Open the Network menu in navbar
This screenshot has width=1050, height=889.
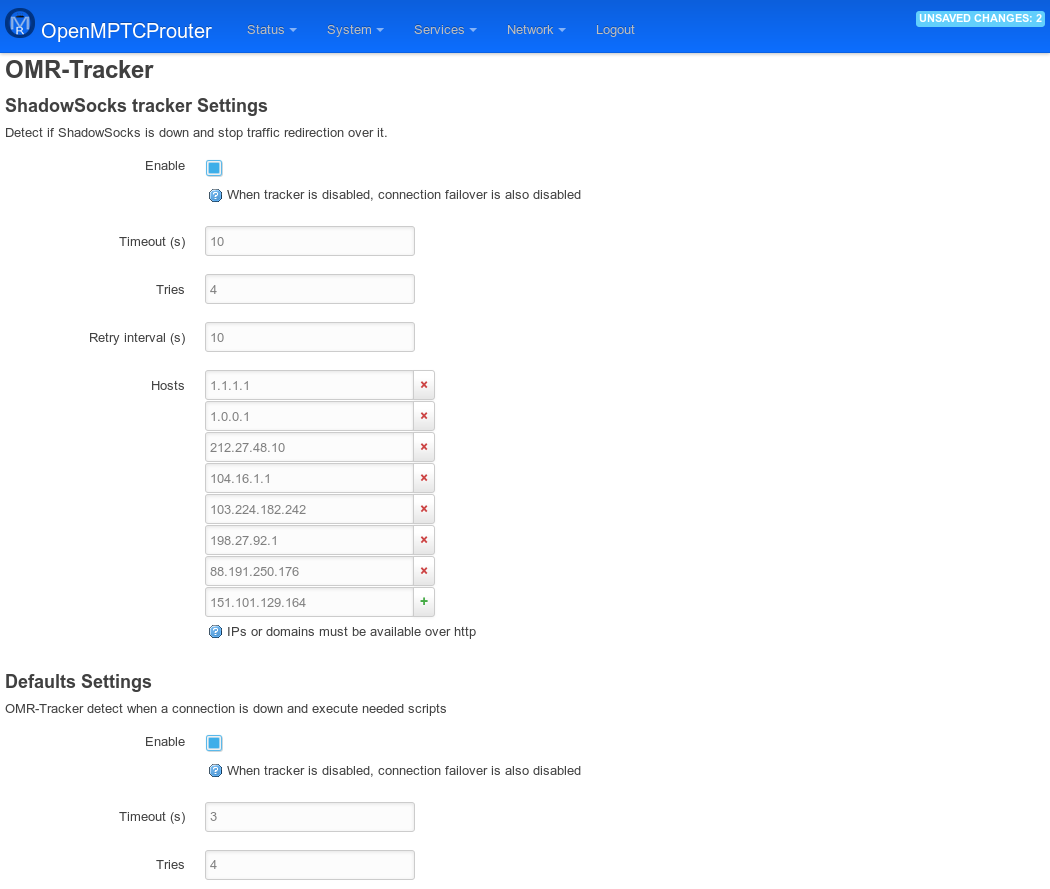coord(536,30)
